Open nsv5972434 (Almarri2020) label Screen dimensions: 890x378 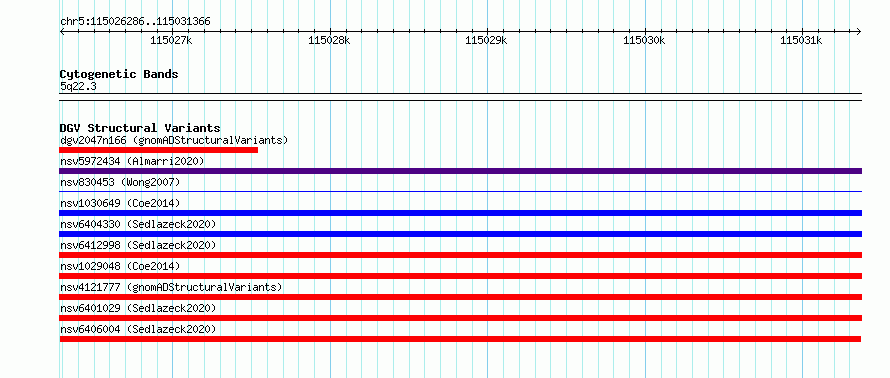click(x=132, y=161)
